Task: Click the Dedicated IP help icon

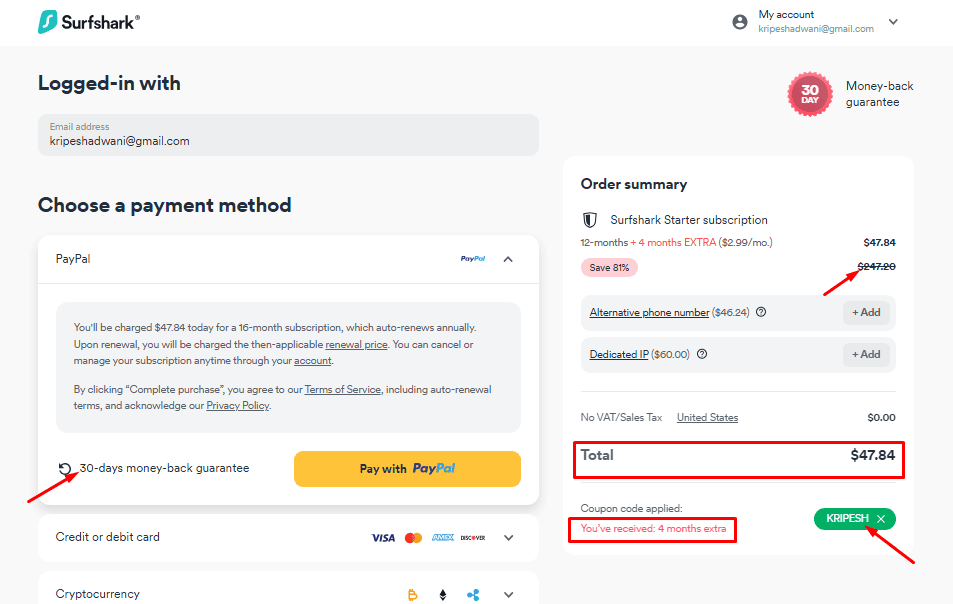Action: 702,354
